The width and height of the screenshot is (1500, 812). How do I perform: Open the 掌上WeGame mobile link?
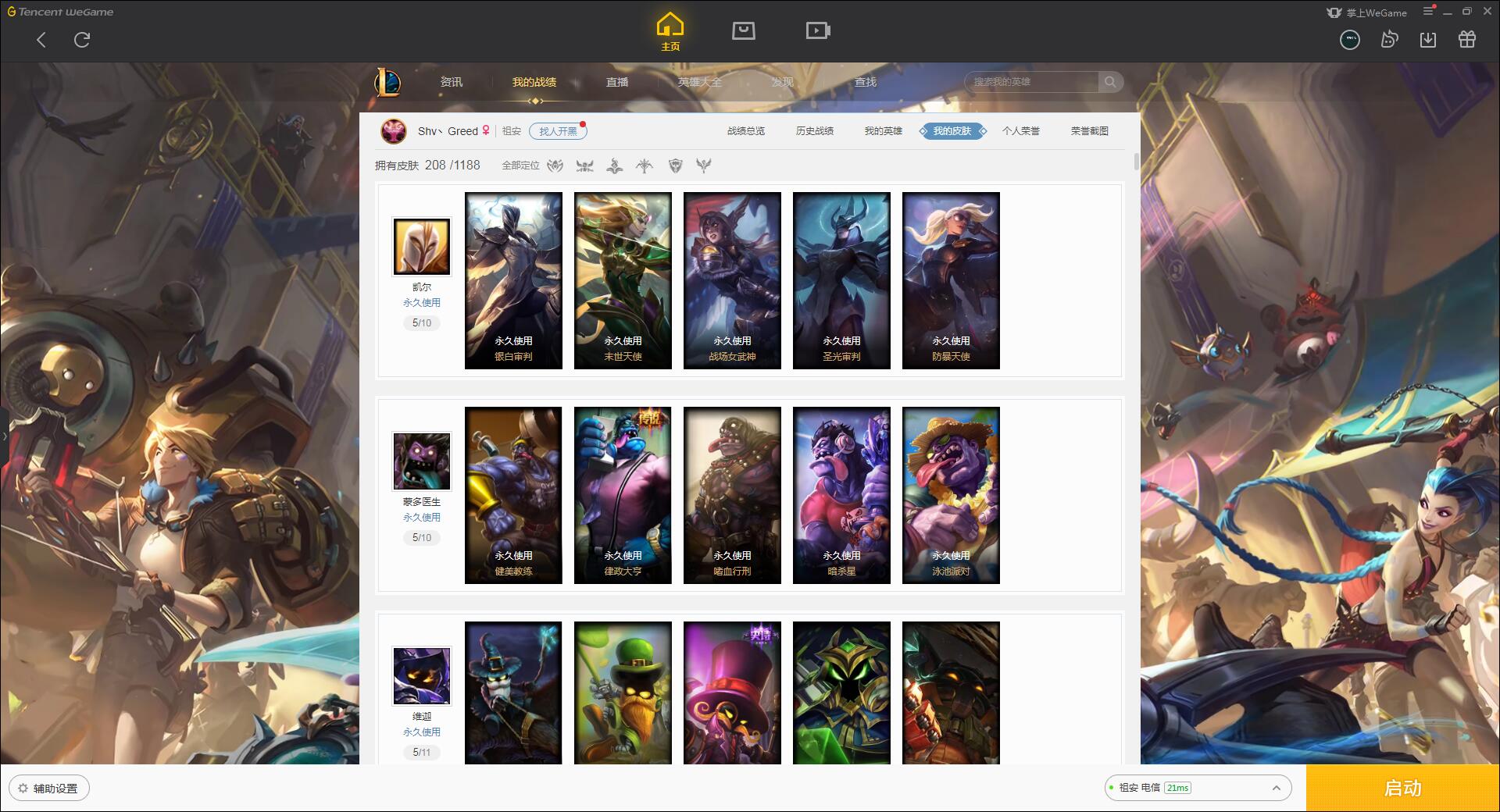tap(1366, 12)
